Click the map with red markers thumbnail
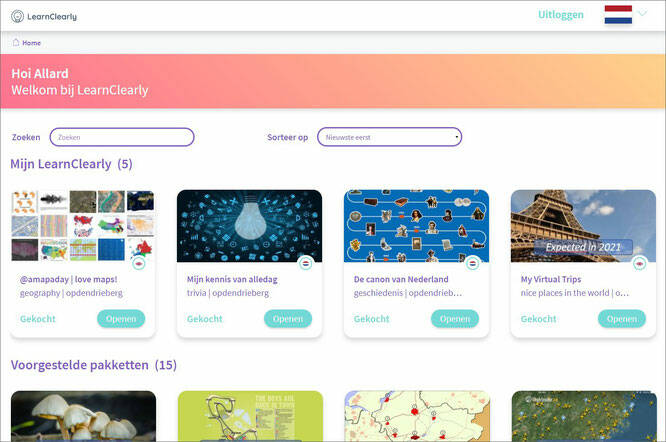 417,416
